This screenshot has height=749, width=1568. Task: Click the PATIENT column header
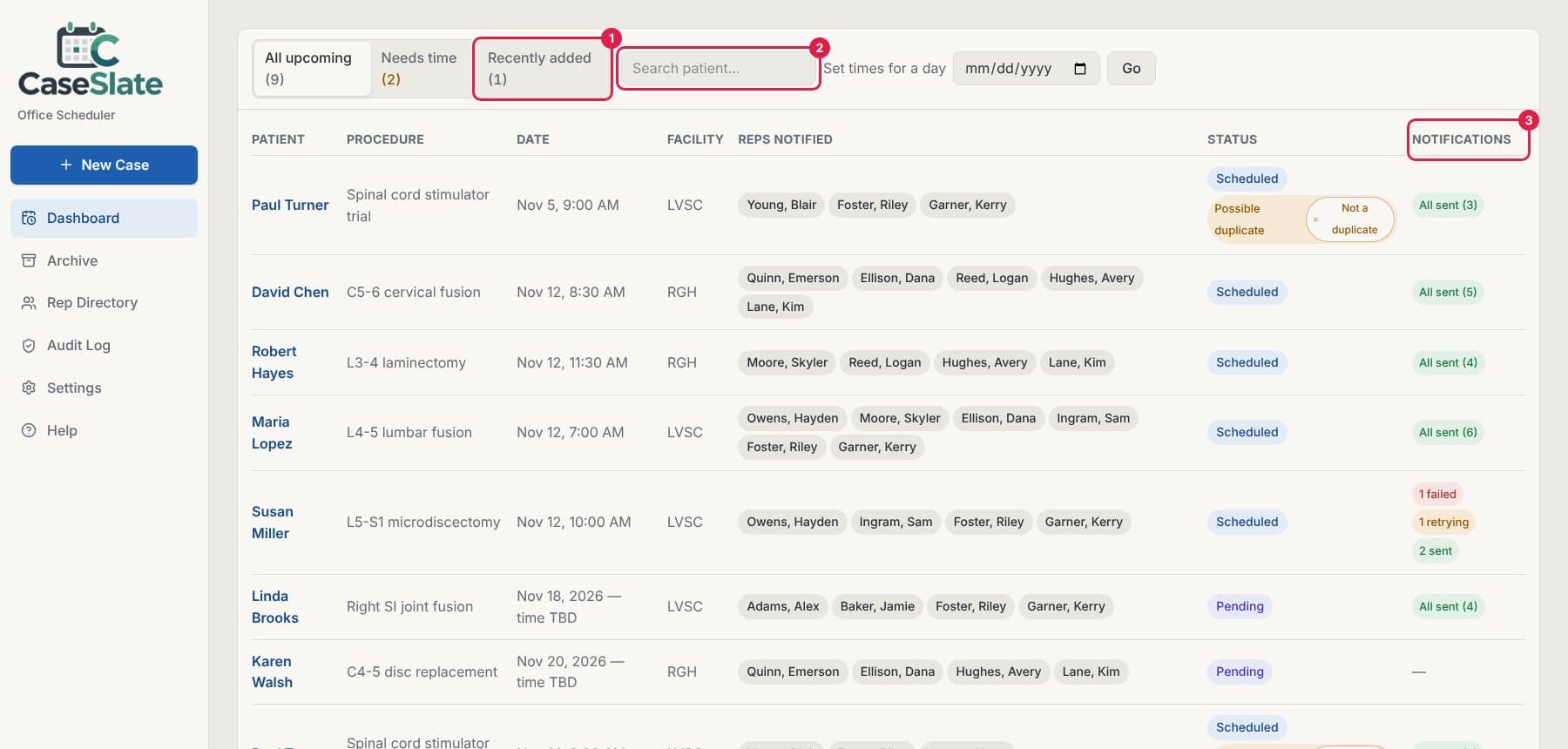coord(278,139)
